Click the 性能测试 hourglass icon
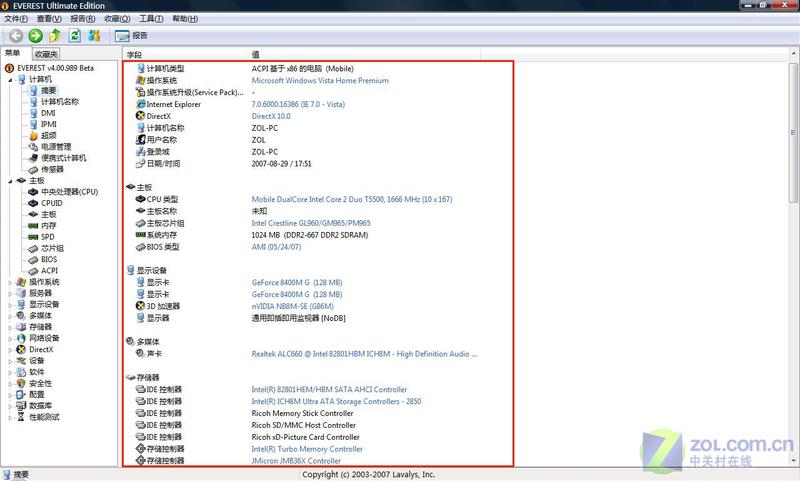Image resolution: width=800 pixels, height=481 pixels. pyautogui.click(x=21, y=417)
